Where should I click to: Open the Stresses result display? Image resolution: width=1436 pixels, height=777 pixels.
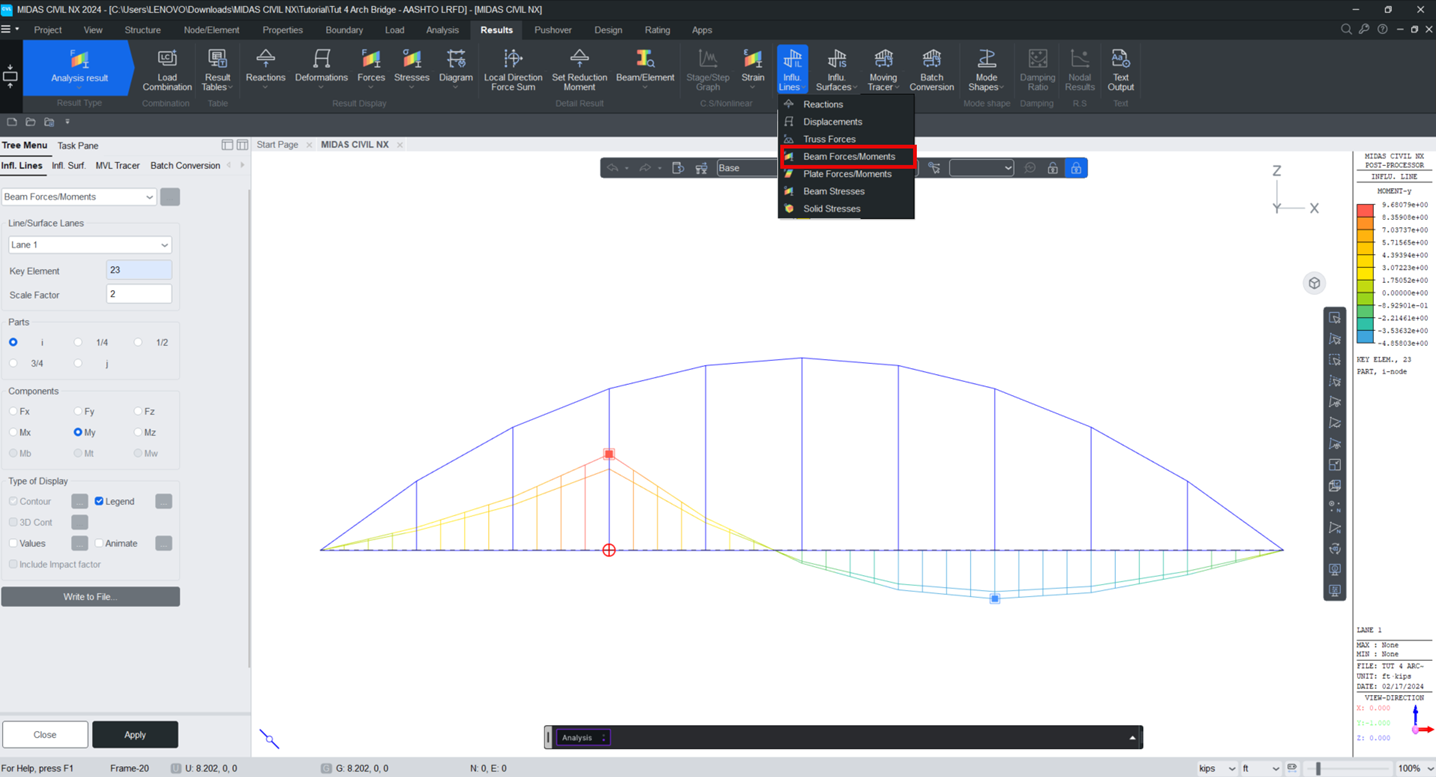tap(411, 68)
